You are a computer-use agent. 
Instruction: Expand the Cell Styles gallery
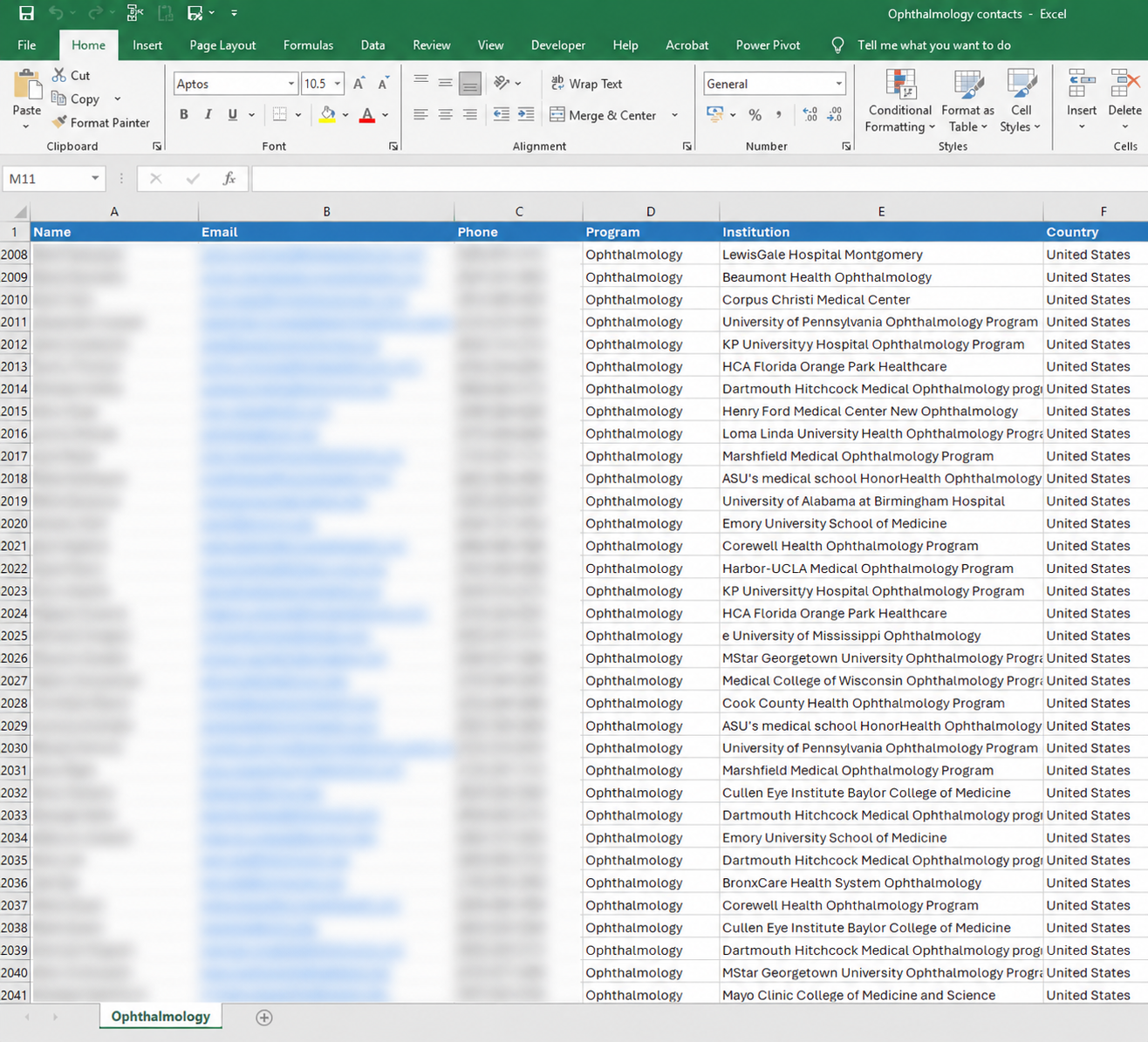click(x=1021, y=101)
